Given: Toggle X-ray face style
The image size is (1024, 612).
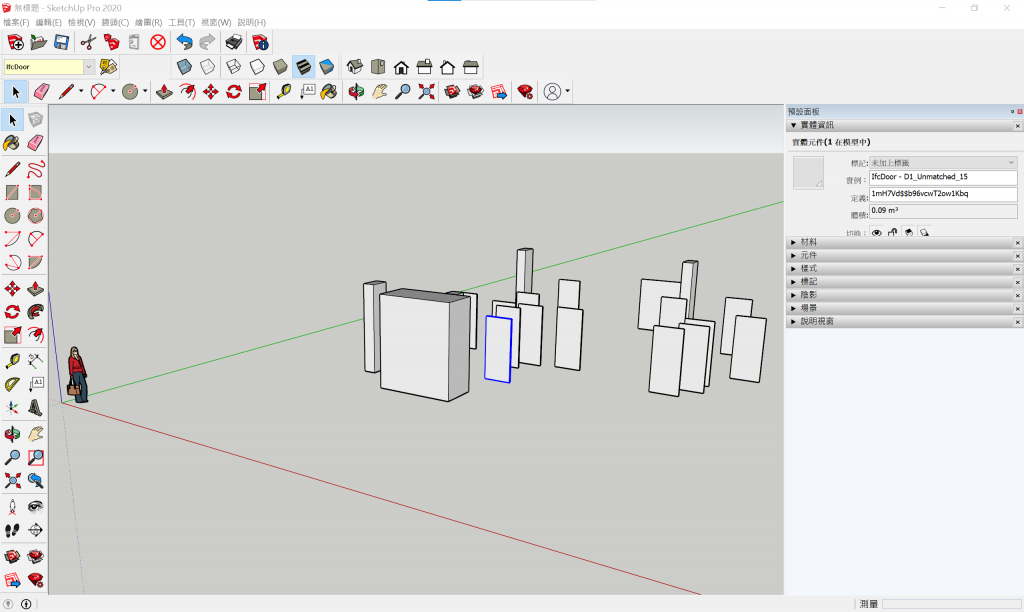Looking at the screenshot, I should (184, 67).
